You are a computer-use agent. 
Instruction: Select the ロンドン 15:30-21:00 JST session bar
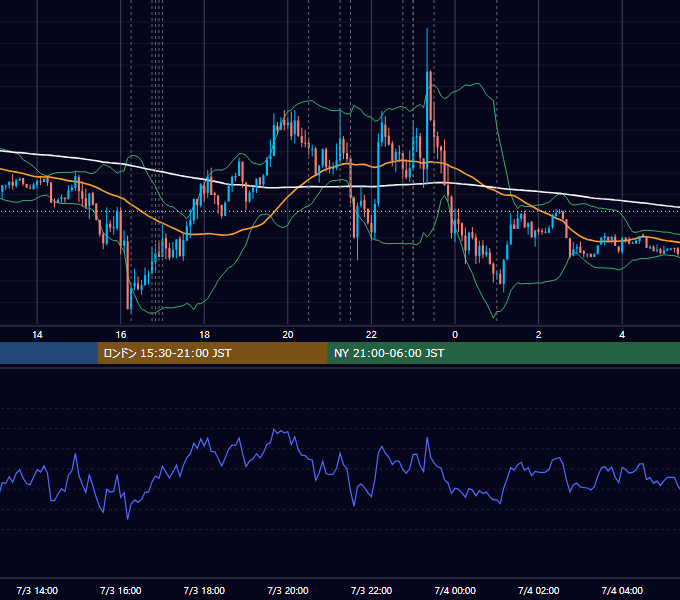click(x=212, y=353)
